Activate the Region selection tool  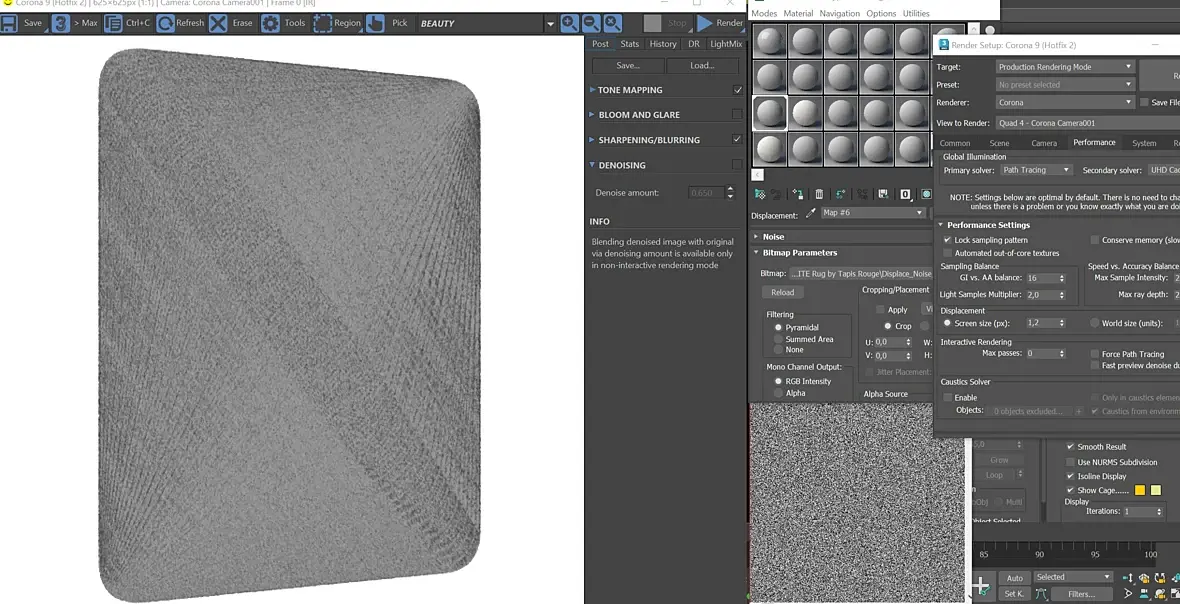[x=323, y=23]
